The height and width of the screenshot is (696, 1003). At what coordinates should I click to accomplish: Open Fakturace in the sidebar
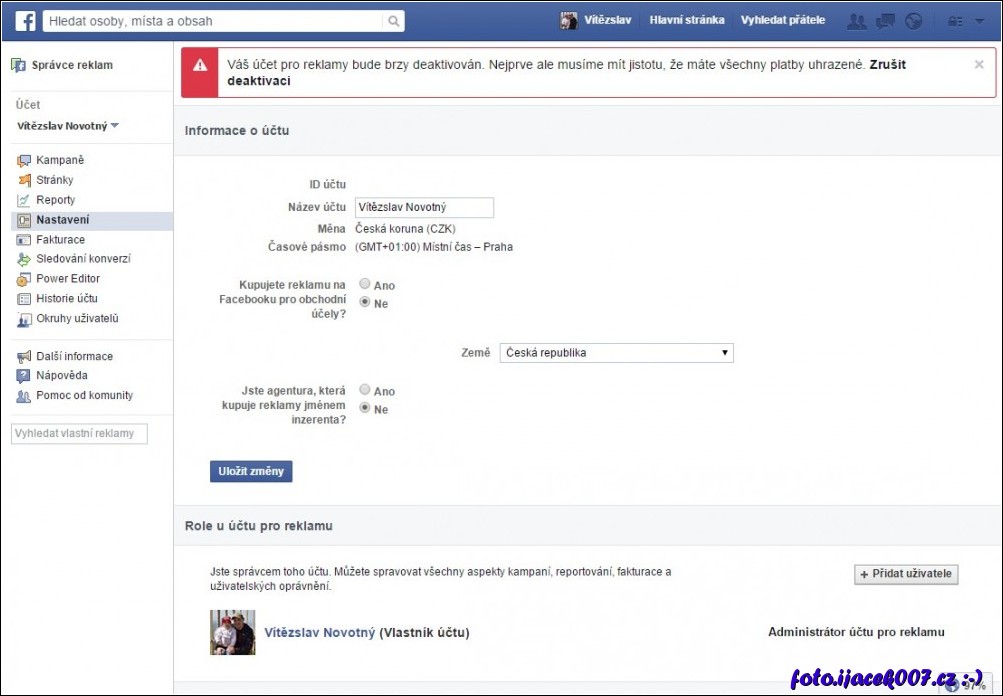tap(60, 240)
